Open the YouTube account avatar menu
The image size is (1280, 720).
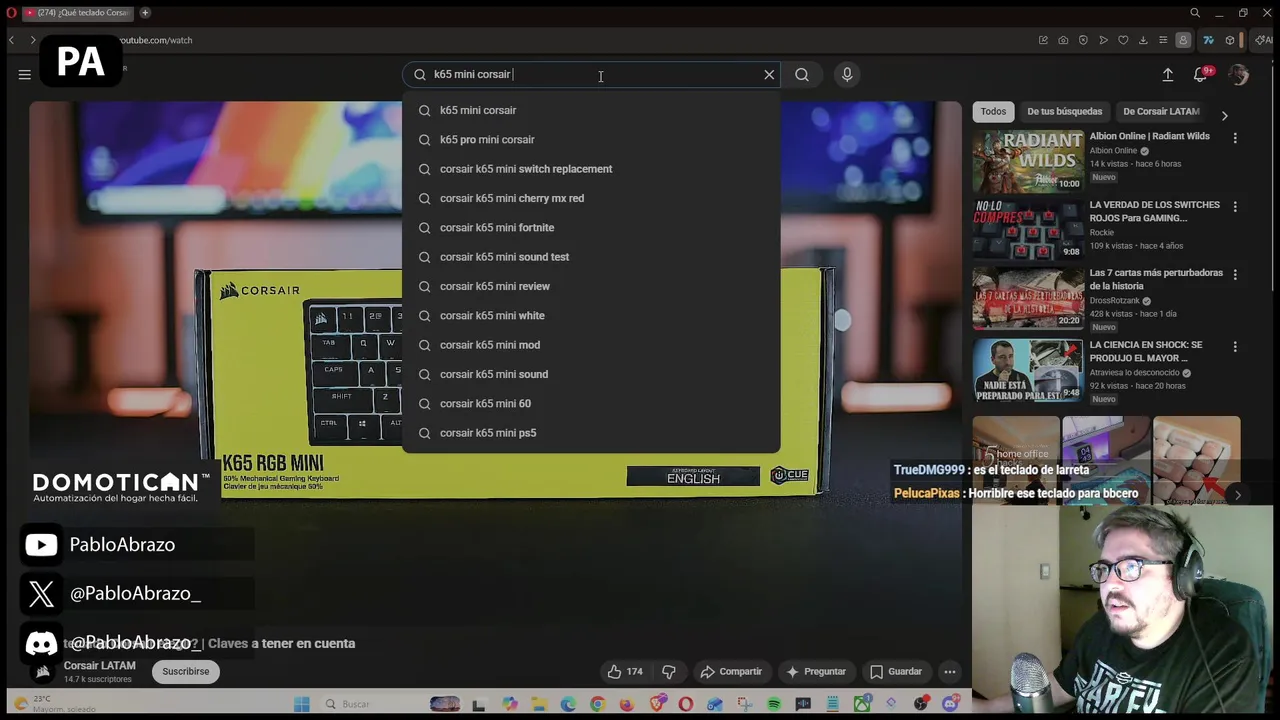[x=1239, y=74]
